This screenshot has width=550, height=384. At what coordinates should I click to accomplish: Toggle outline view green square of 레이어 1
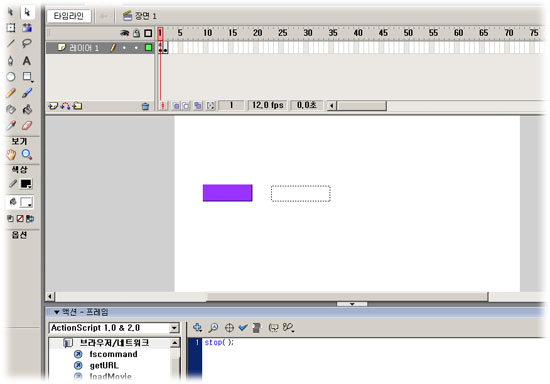point(148,47)
